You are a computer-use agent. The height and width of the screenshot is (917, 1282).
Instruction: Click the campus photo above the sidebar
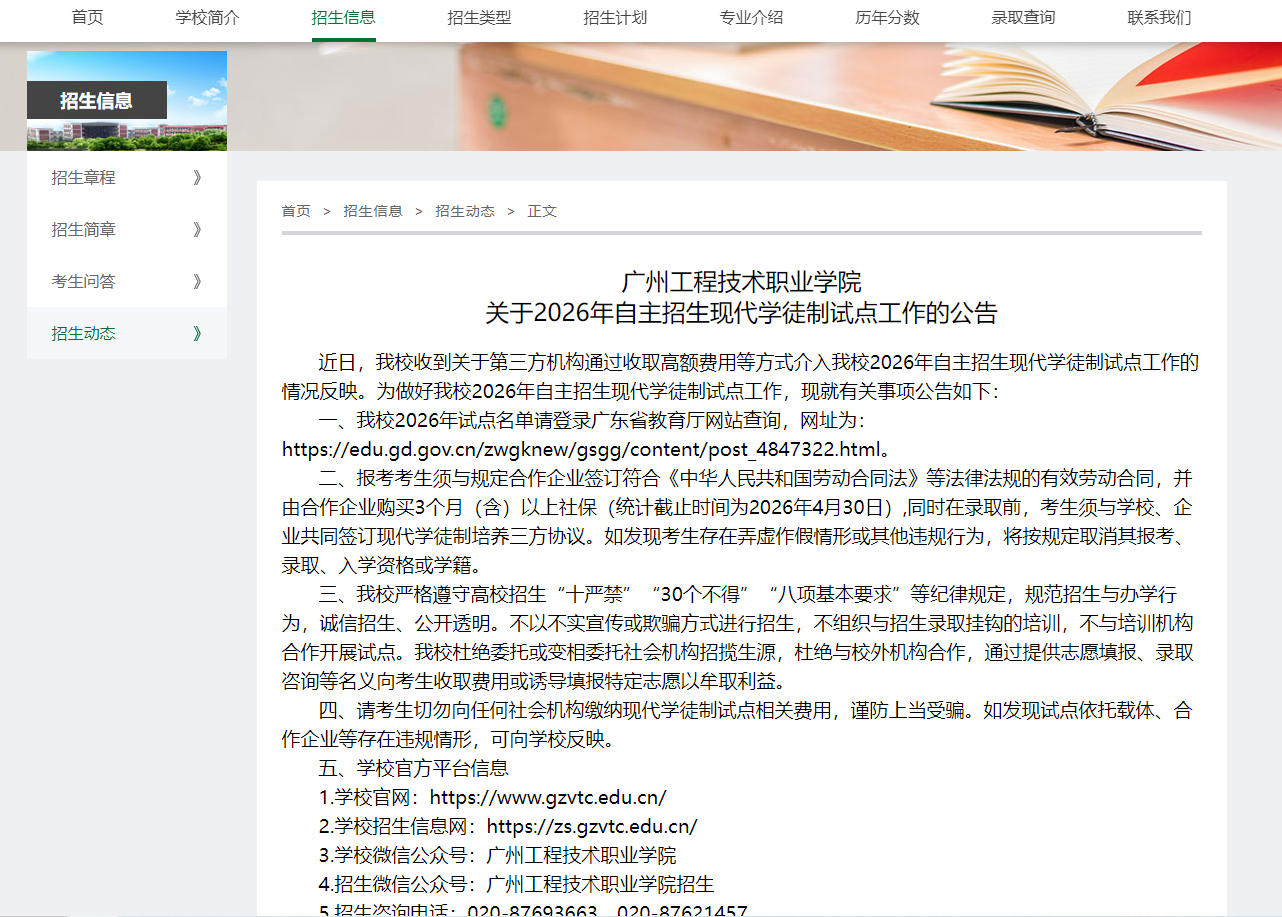click(127, 101)
